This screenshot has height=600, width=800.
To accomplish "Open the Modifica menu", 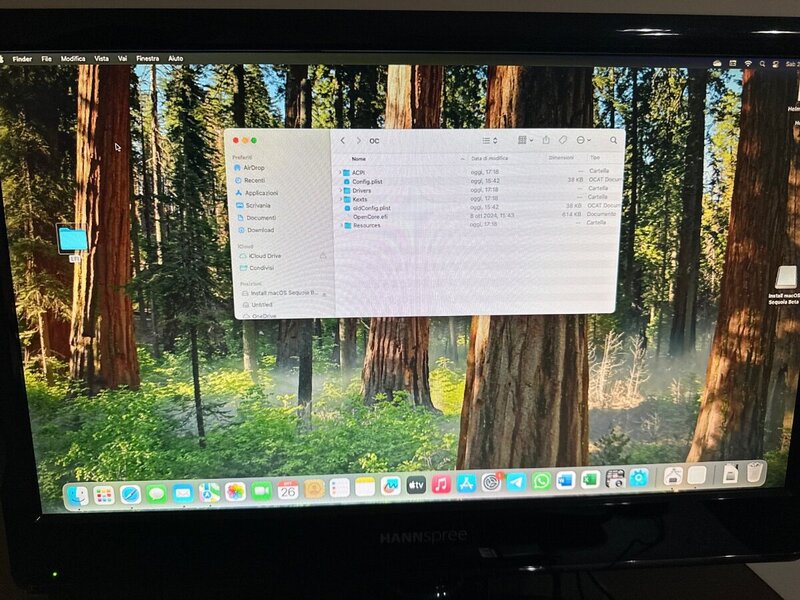I will (x=73, y=59).
